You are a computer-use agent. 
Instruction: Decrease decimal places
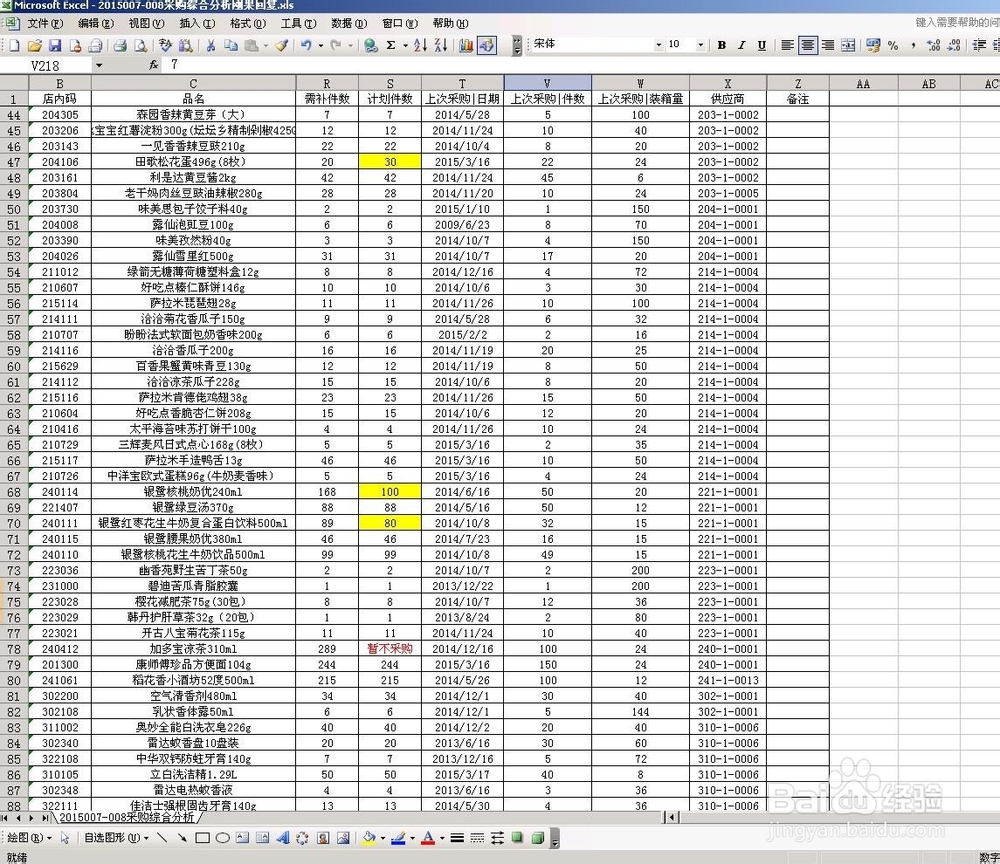pyautogui.click(x=954, y=45)
